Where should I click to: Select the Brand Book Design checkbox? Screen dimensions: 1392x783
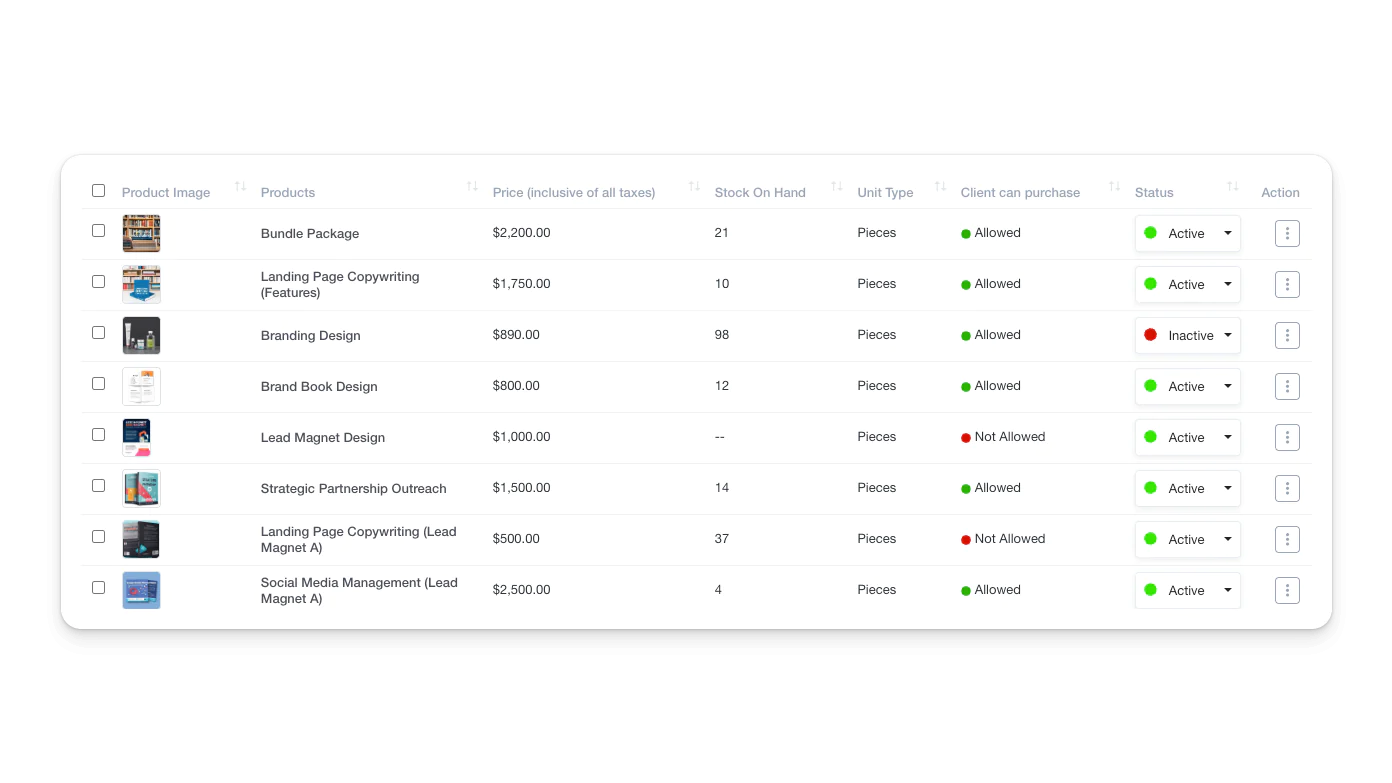click(98, 383)
